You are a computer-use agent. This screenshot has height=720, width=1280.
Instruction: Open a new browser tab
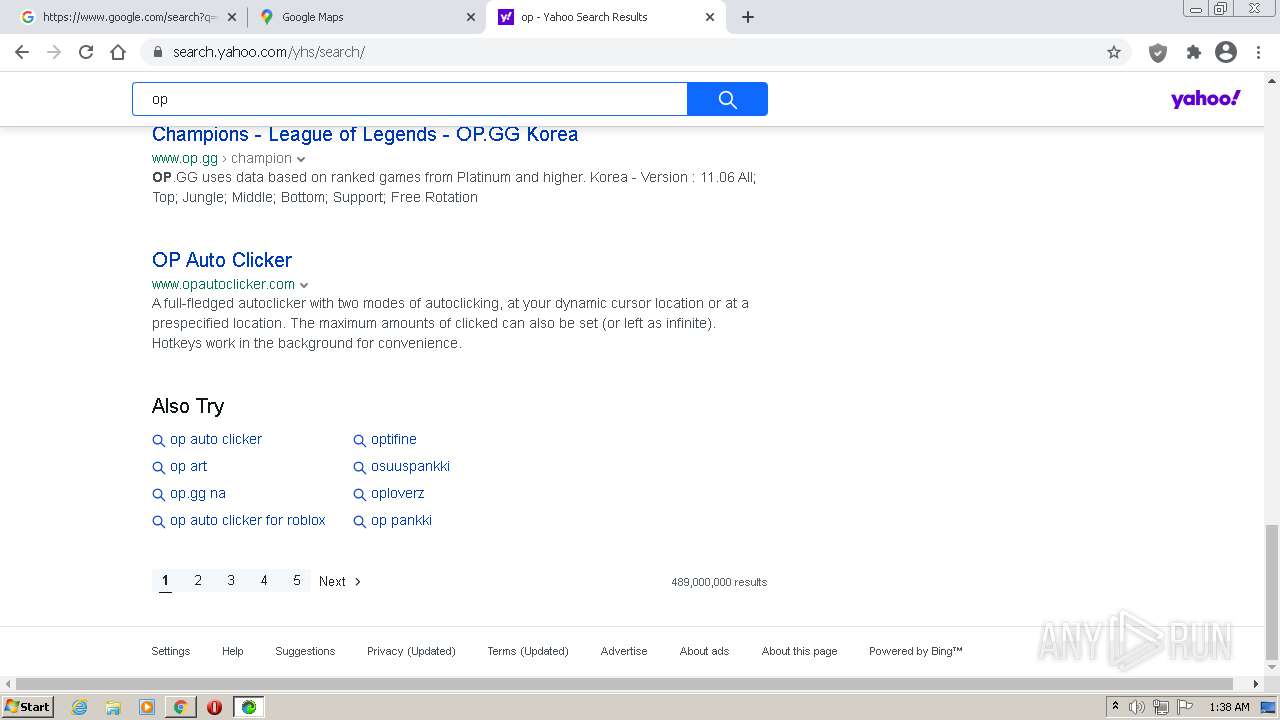coord(748,17)
